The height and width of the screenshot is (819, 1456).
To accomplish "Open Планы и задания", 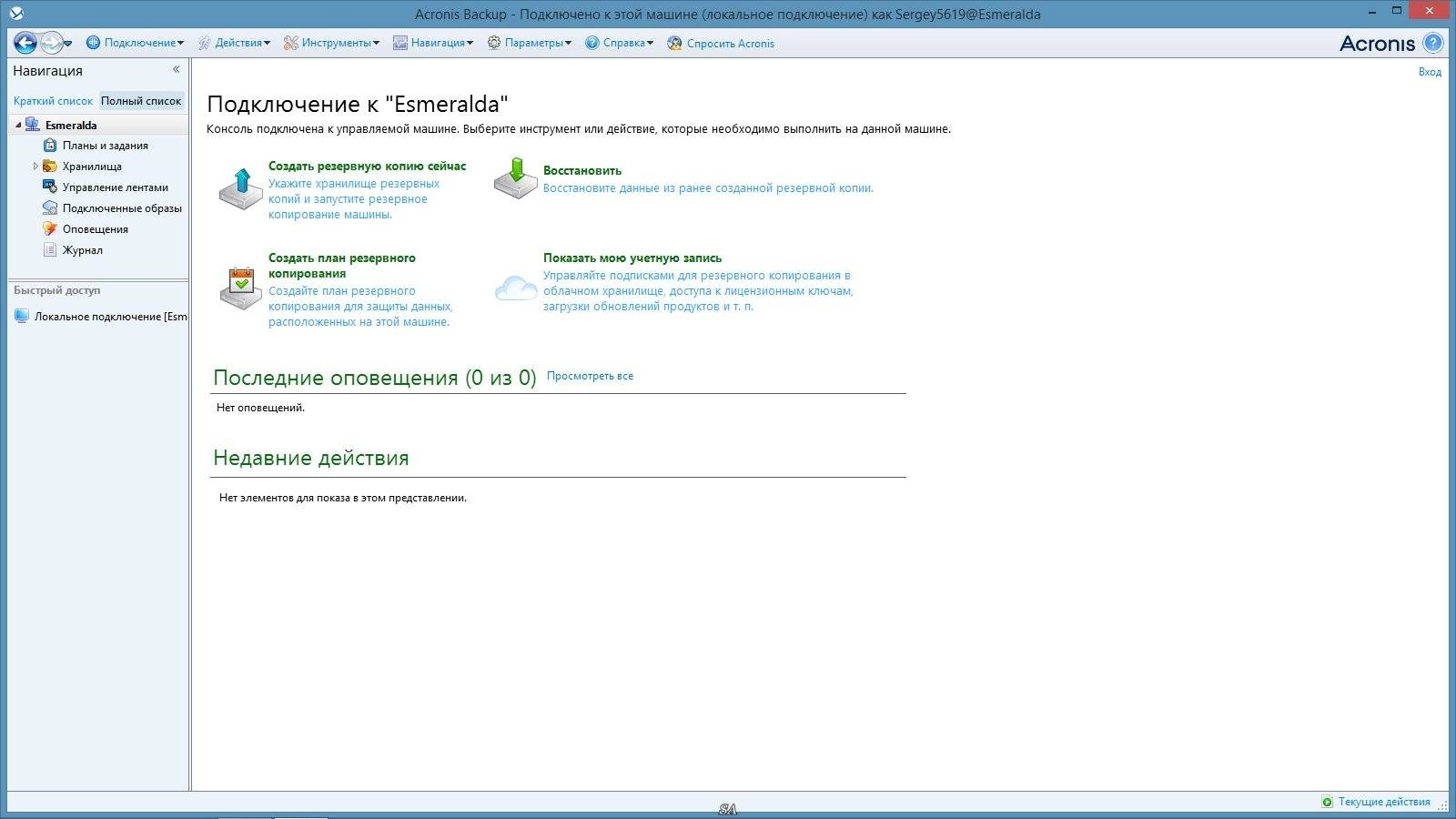I will click(105, 146).
